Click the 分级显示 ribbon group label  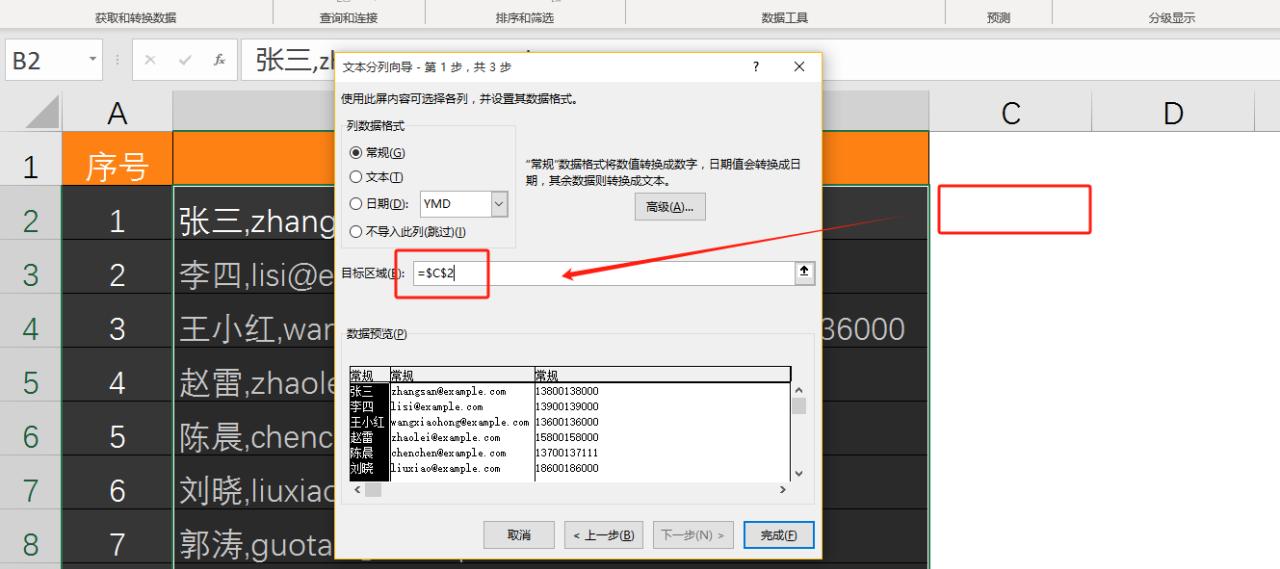click(1172, 18)
